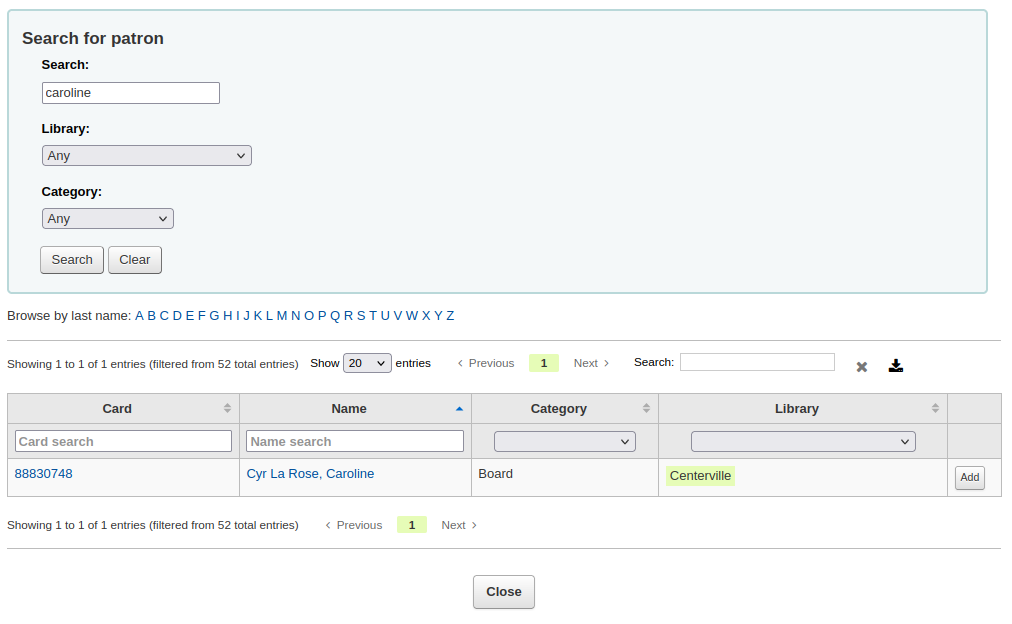The height and width of the screenshot is (624, 1012).
Task: Sort results by Library column
Action: pyautogui.click(x=797, y=408)
